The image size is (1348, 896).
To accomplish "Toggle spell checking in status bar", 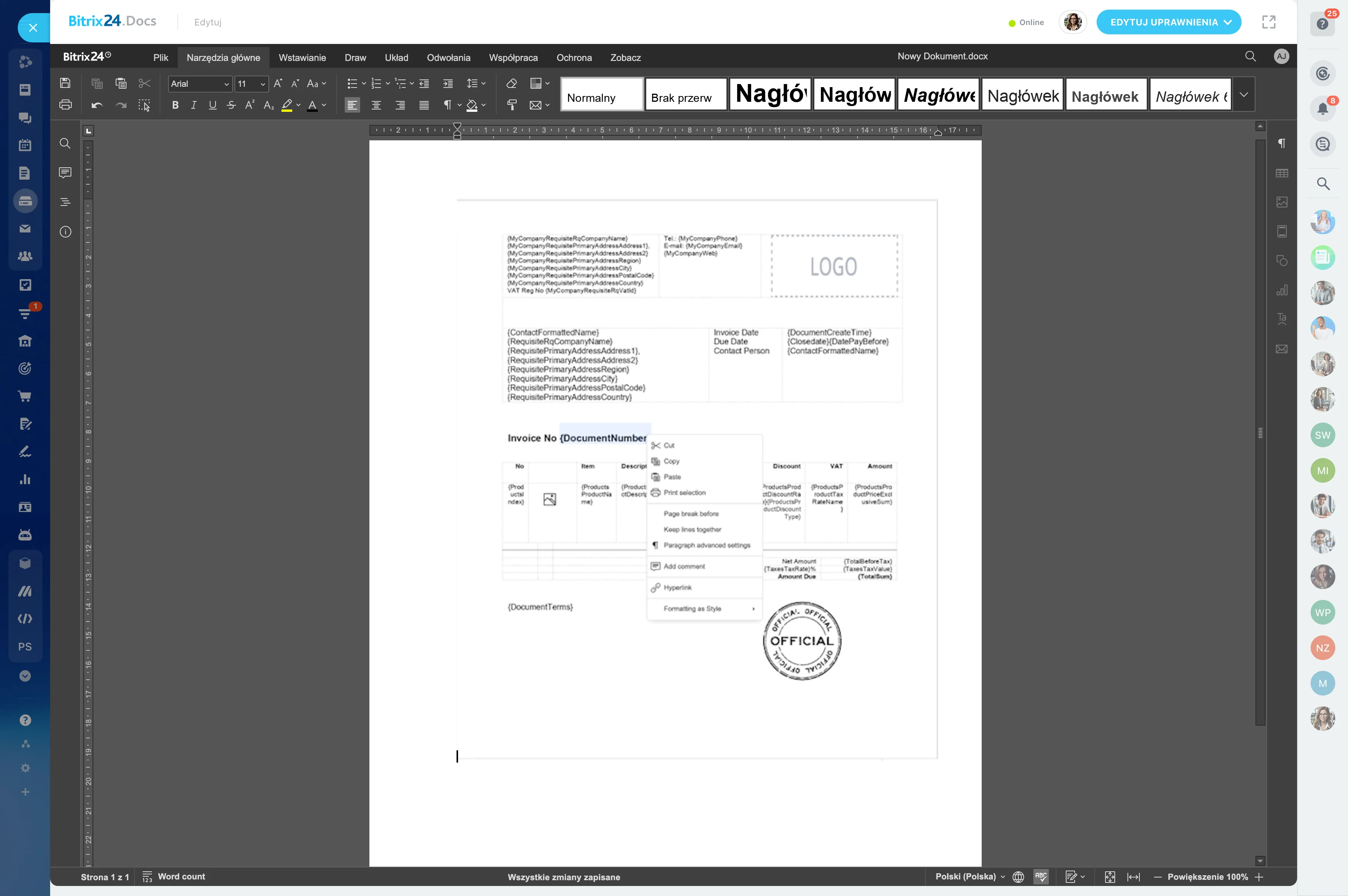I will [1041, 877].
